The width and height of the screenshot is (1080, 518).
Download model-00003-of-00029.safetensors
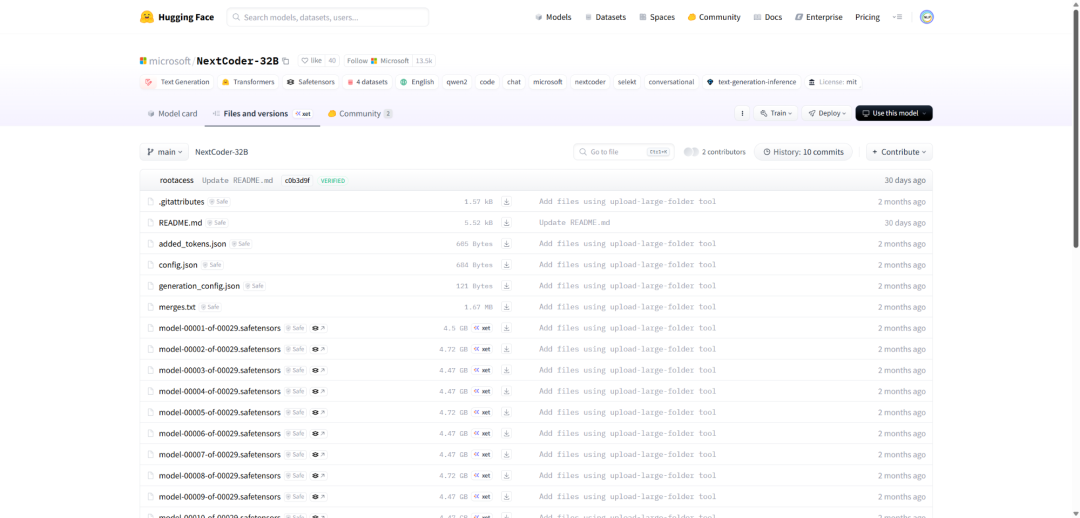click(x=506, y=370)
